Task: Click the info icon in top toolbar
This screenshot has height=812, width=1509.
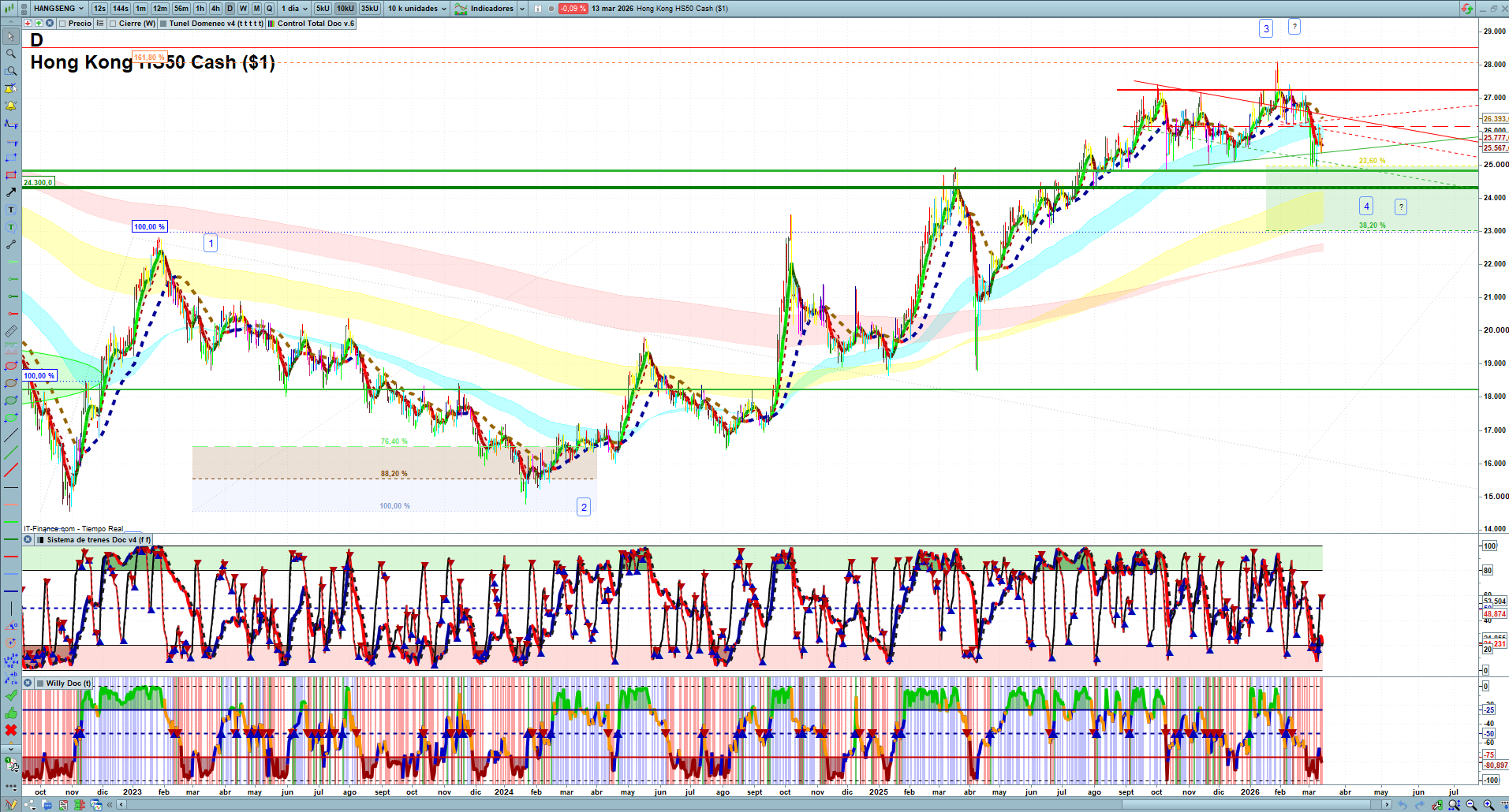Action: (x=538, y=9)
